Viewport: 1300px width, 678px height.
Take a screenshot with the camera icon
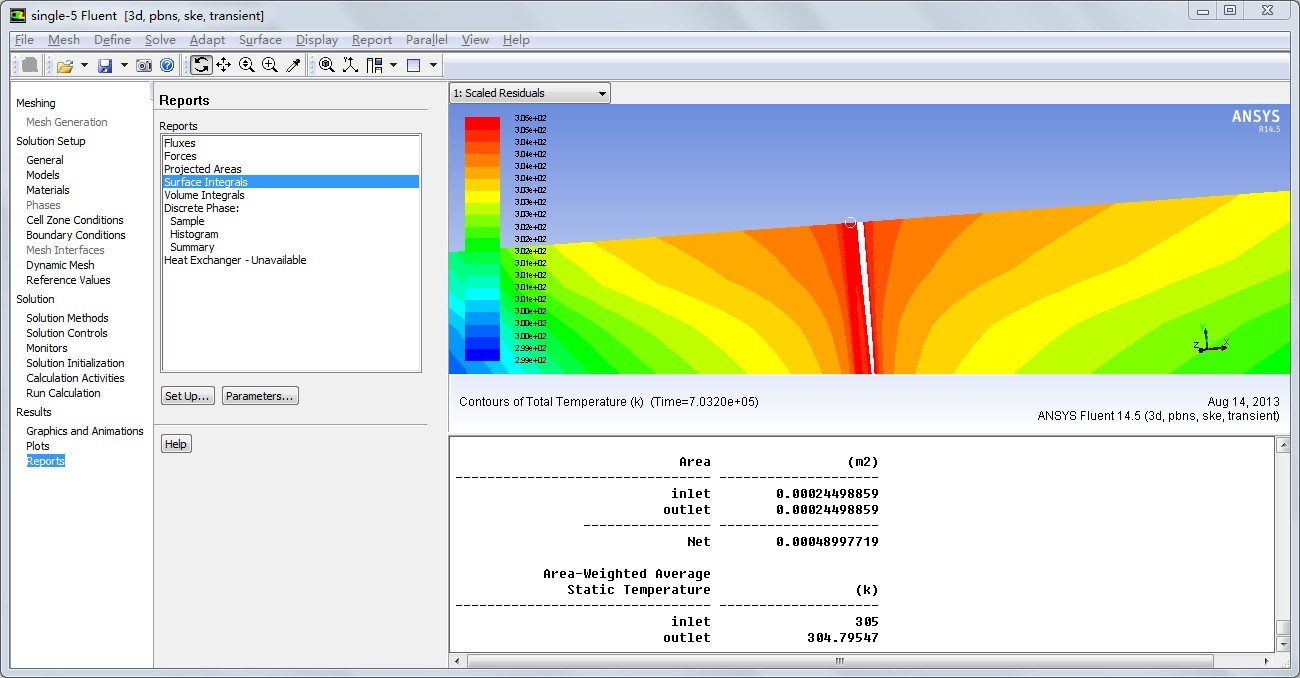(x=144, y=66)
